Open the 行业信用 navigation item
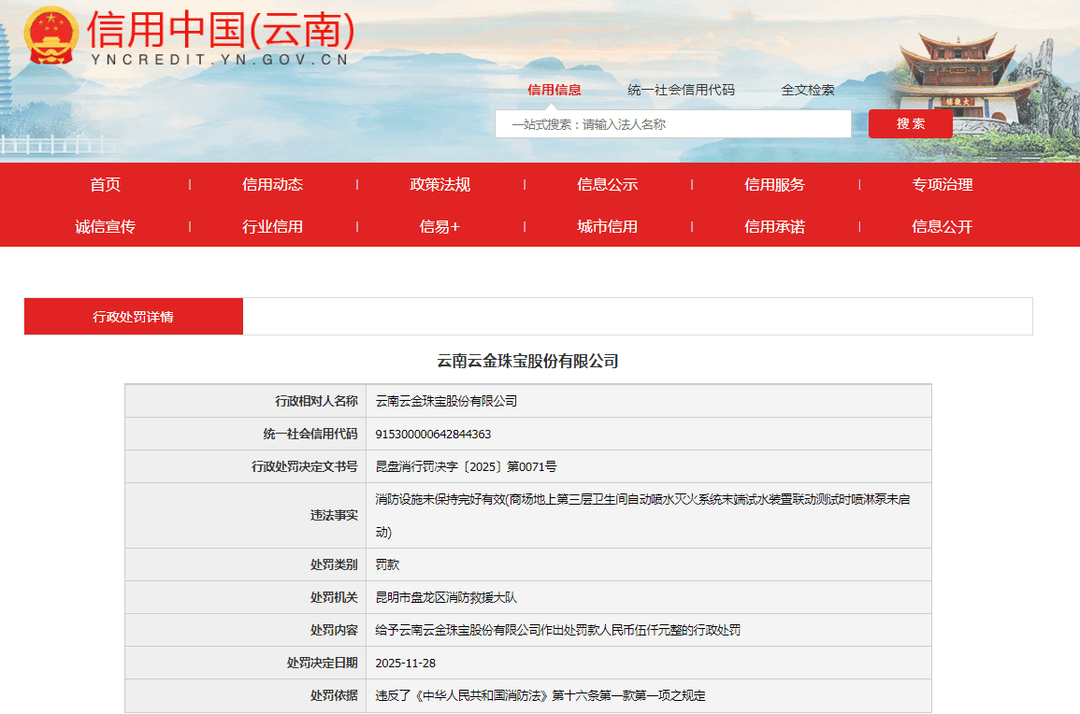The width and height of the screenshot is (1080, 714). tap(272, 227)
